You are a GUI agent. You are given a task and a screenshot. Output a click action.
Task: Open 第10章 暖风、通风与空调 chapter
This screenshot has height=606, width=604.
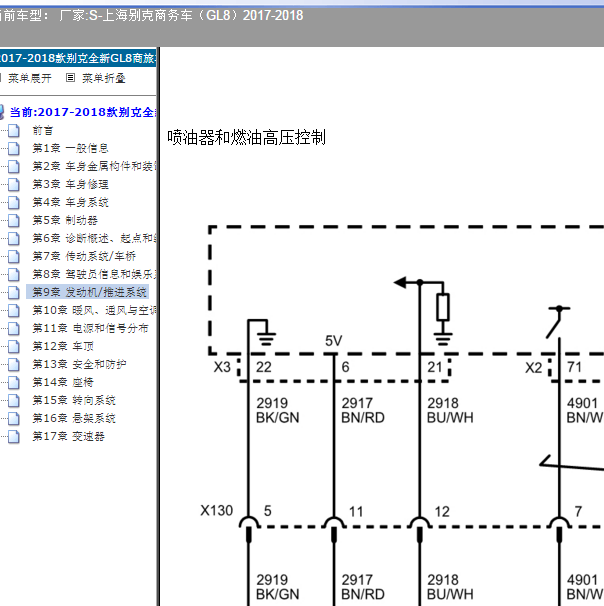point(94,310)
